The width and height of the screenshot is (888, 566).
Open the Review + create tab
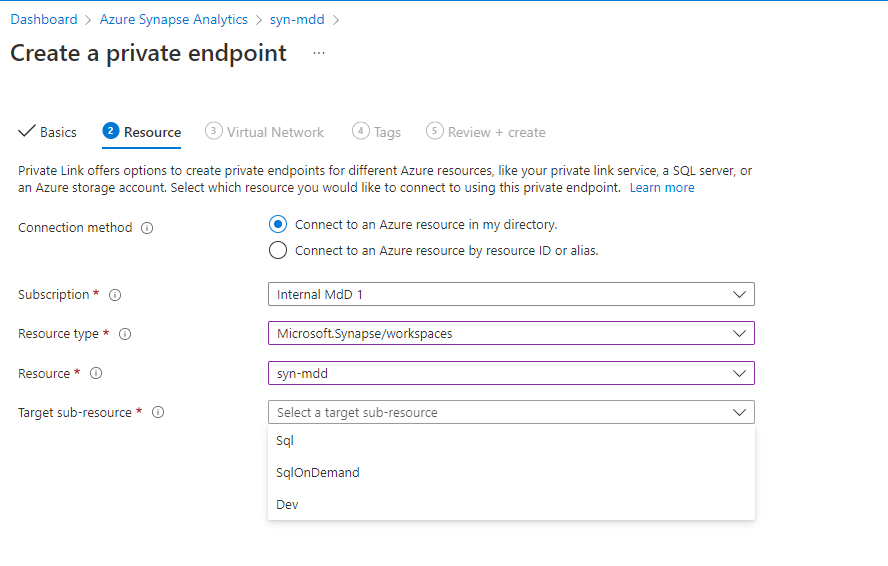[x=486, y=132]
